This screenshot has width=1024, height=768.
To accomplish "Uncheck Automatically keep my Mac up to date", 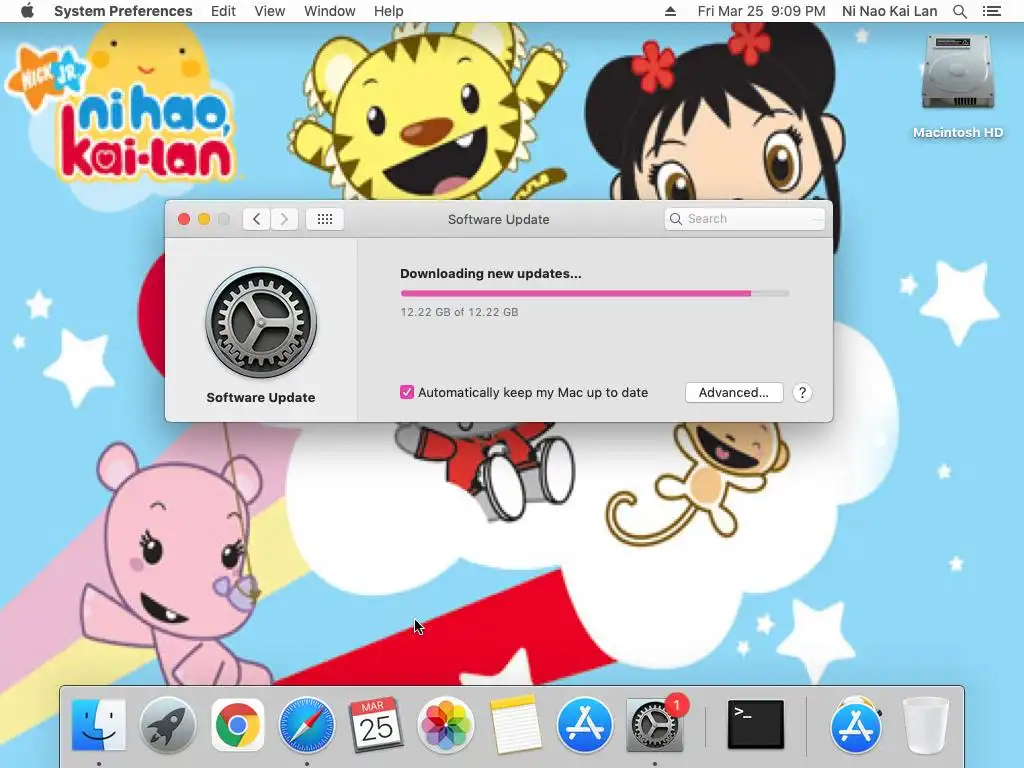I will pyautogui.click(x=407, y=392).
